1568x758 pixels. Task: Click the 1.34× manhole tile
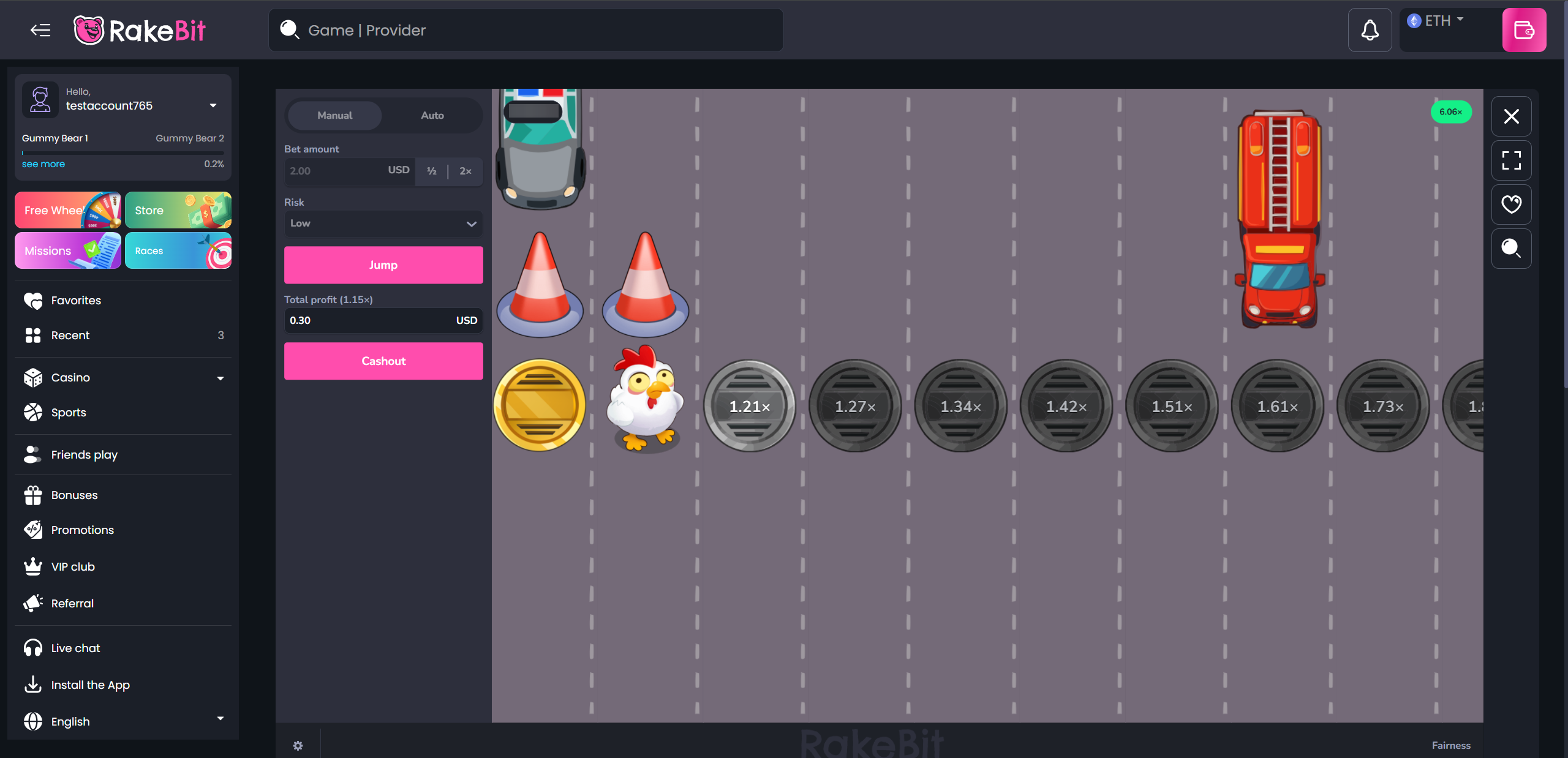point(960,406)
